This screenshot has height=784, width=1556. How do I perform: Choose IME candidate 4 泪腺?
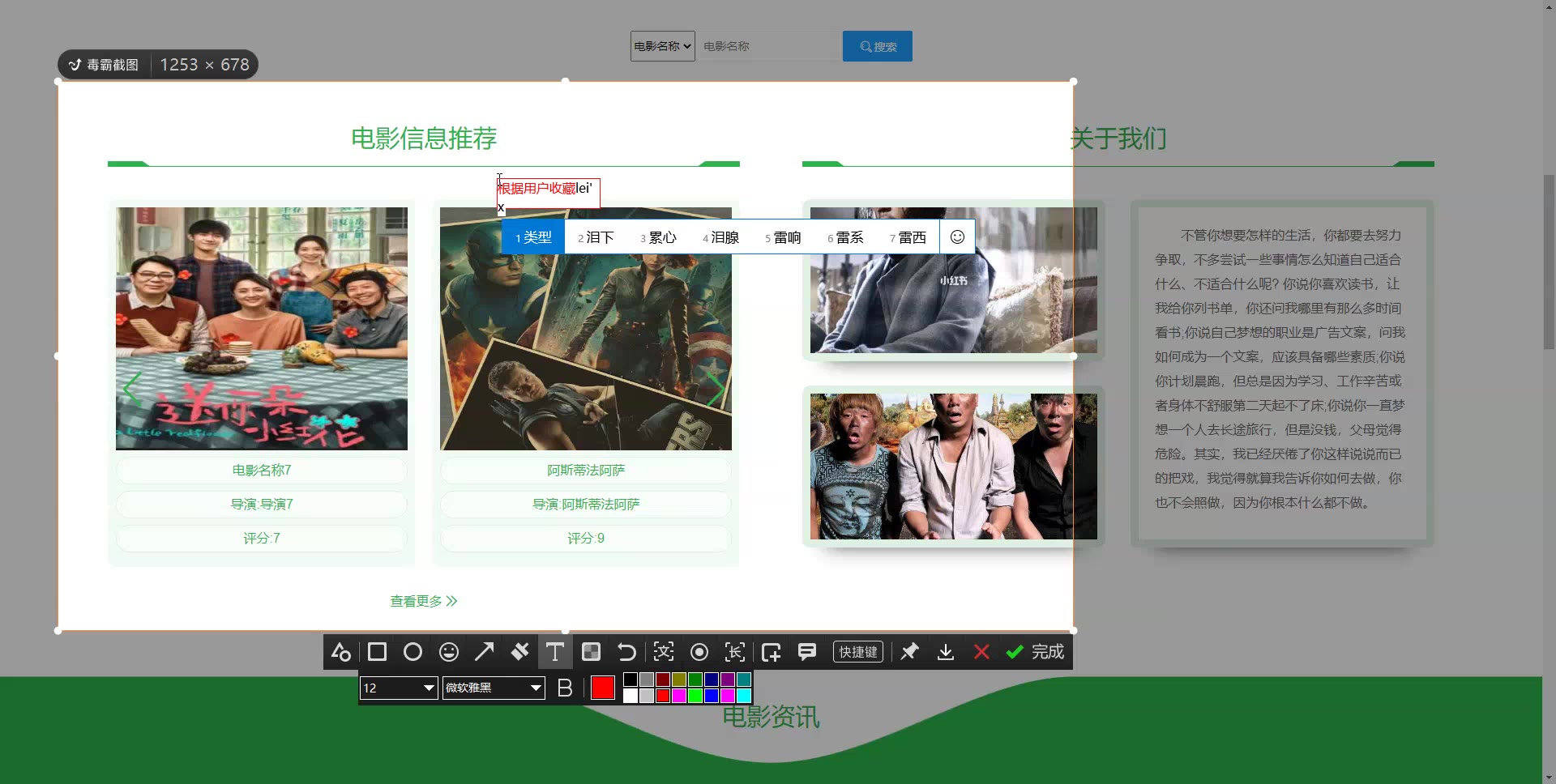click(x=720, y=237)
